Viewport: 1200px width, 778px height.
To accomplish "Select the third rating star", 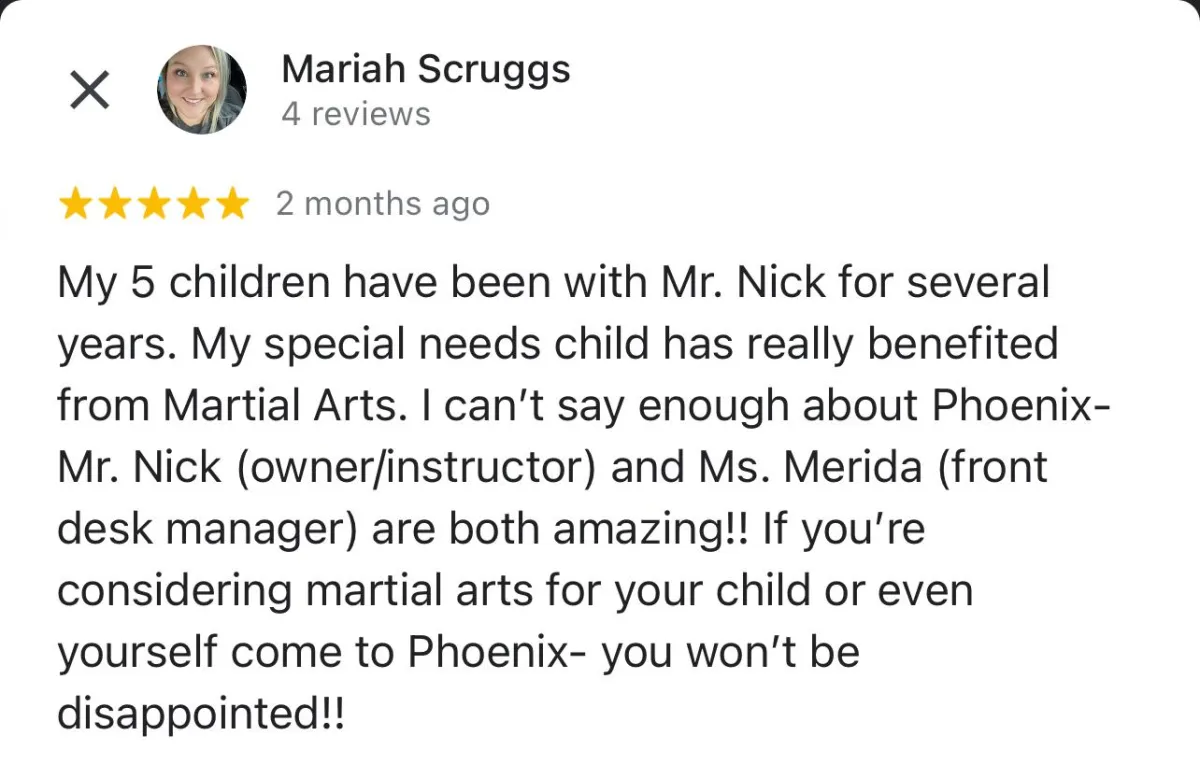I will pyautogui.click(x=153, y=204).
